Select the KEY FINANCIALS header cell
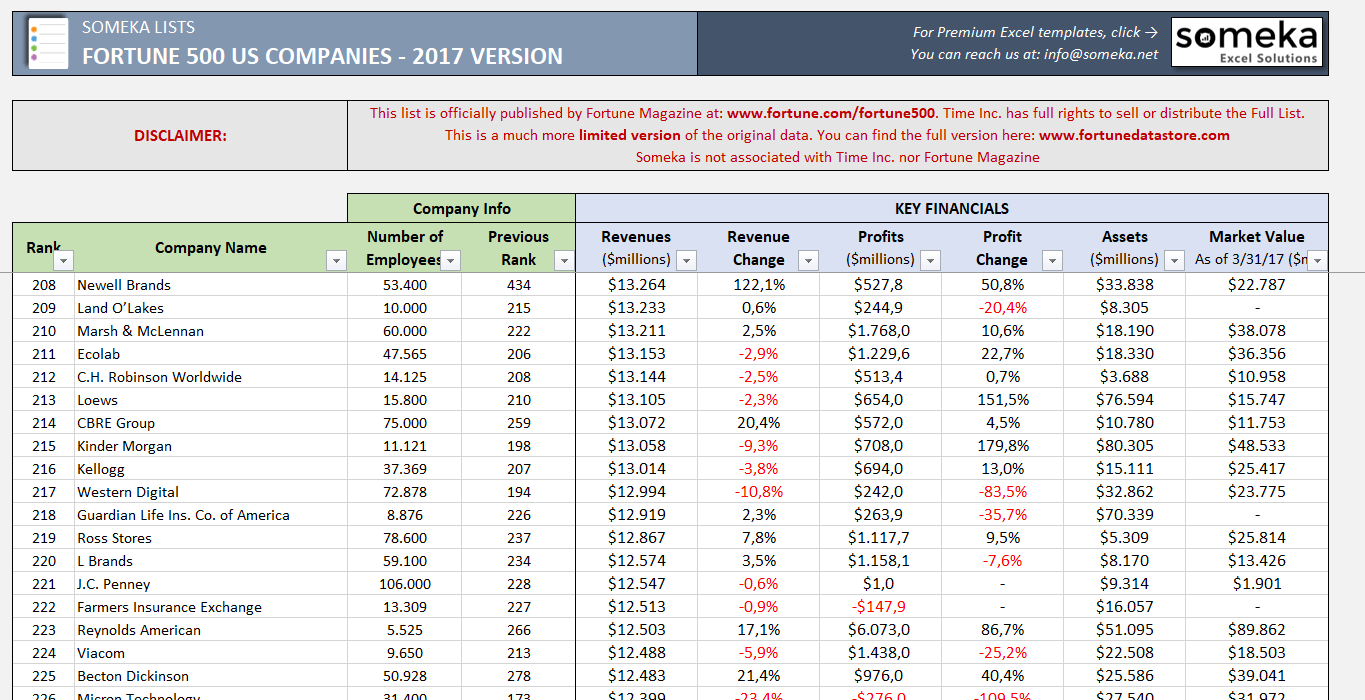Screen dimensions: 1365x700 952,208
